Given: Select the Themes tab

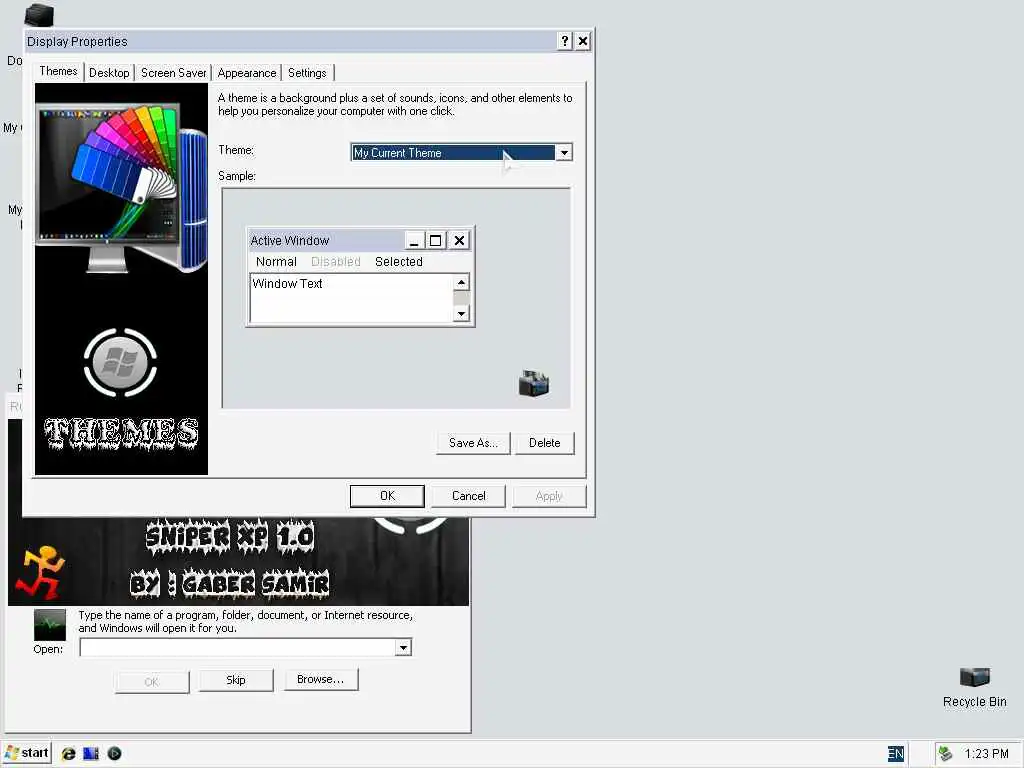Looking at the screenshot, I should tap(58, 71).
